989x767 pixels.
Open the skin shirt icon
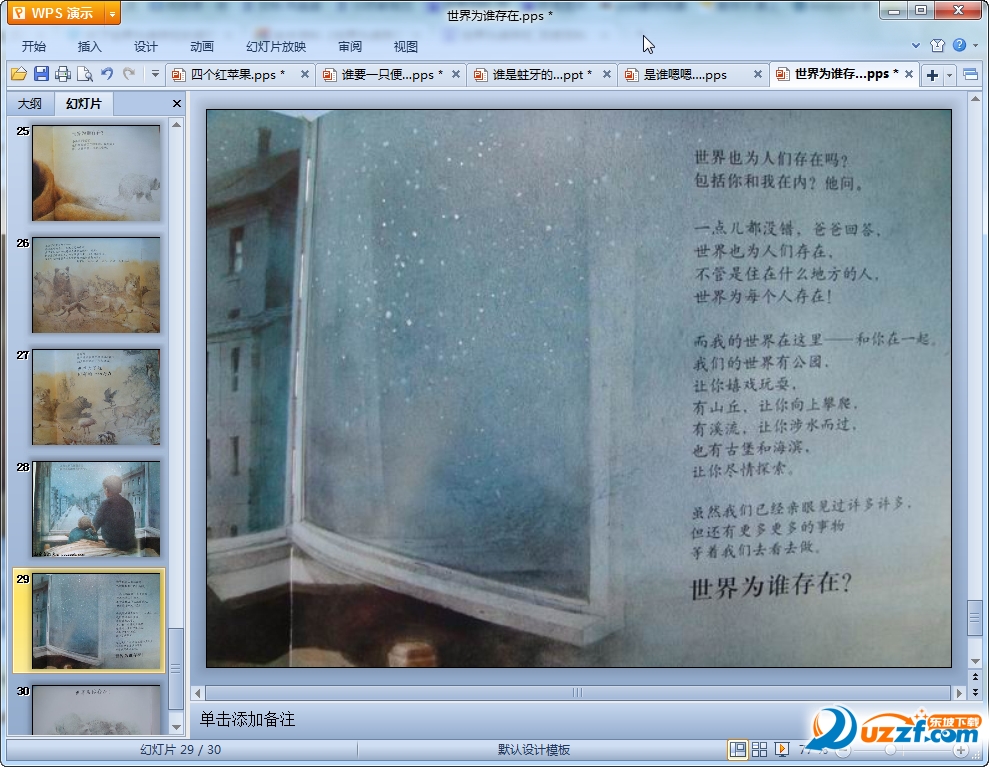click(937, 45)
